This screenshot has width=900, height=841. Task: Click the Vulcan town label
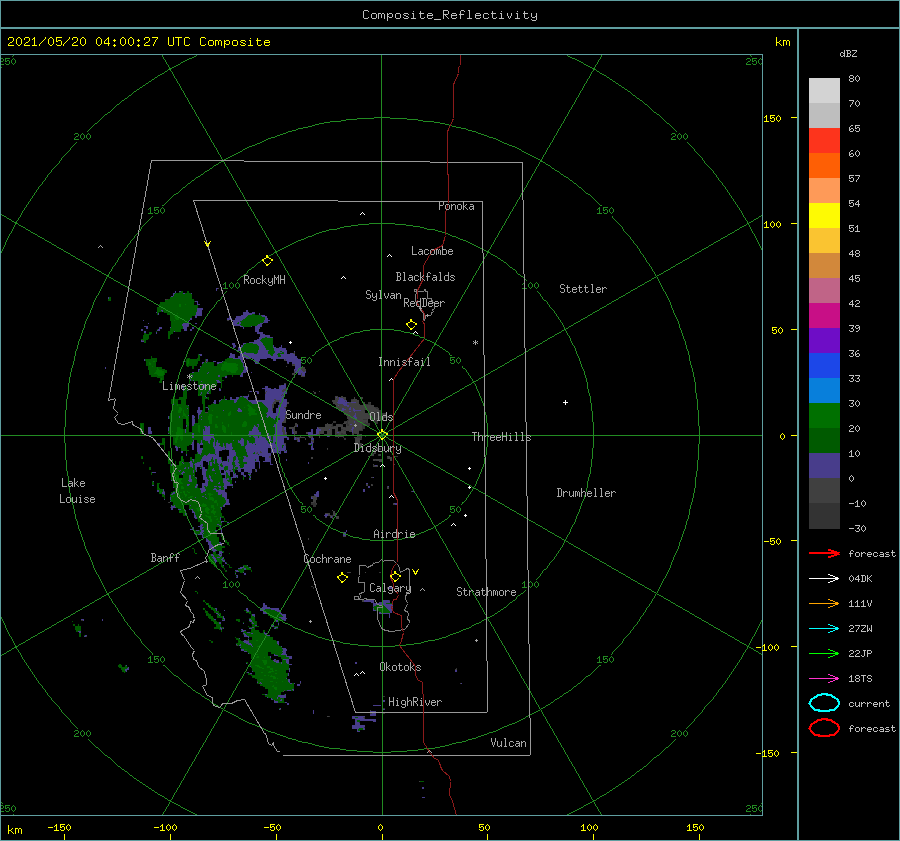coord(509,743)
